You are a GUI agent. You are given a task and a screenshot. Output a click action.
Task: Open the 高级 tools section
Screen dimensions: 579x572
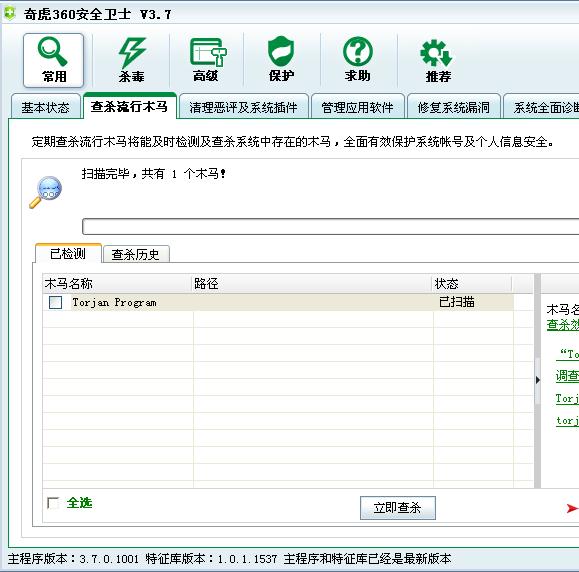[x=207, y=60]
